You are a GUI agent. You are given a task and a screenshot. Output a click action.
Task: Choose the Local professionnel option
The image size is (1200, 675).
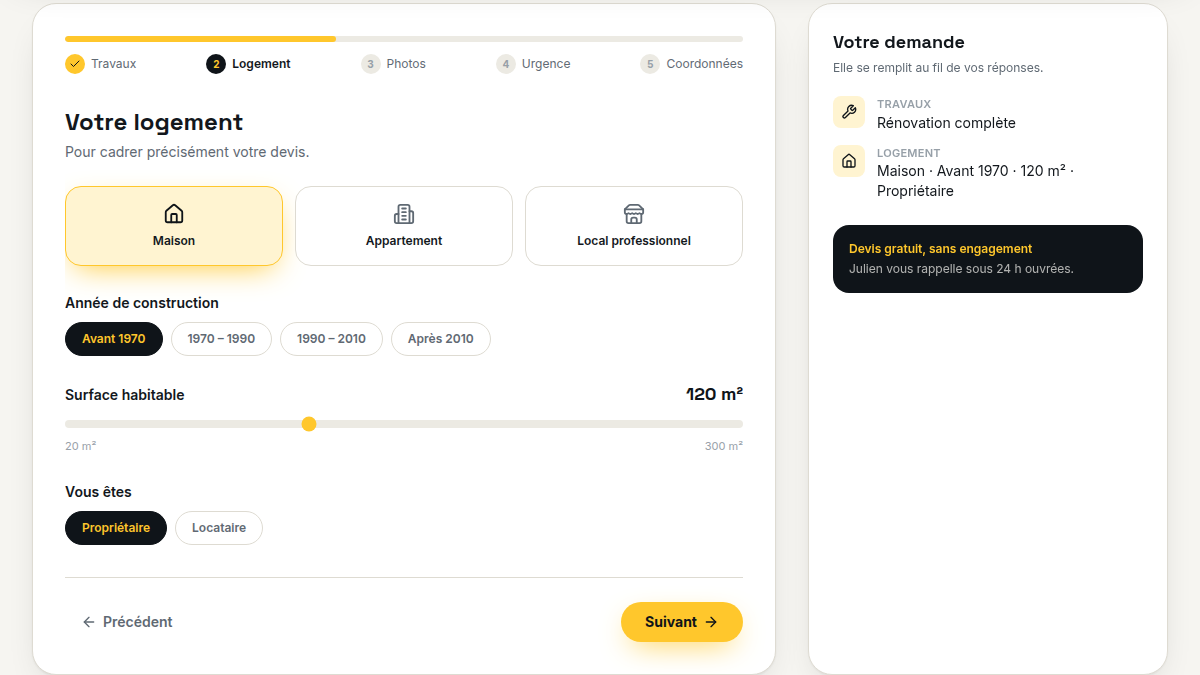click(634, 226)
